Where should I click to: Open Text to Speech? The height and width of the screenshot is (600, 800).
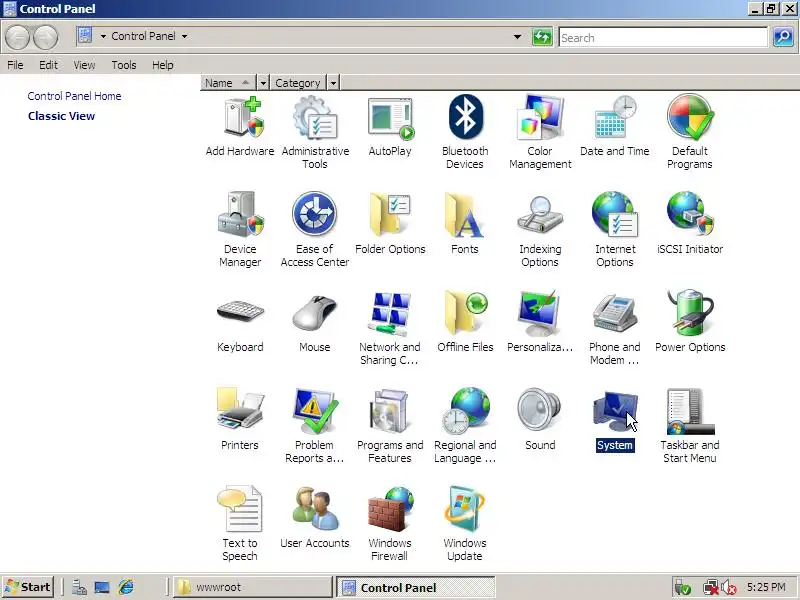[x=240, y=523]
